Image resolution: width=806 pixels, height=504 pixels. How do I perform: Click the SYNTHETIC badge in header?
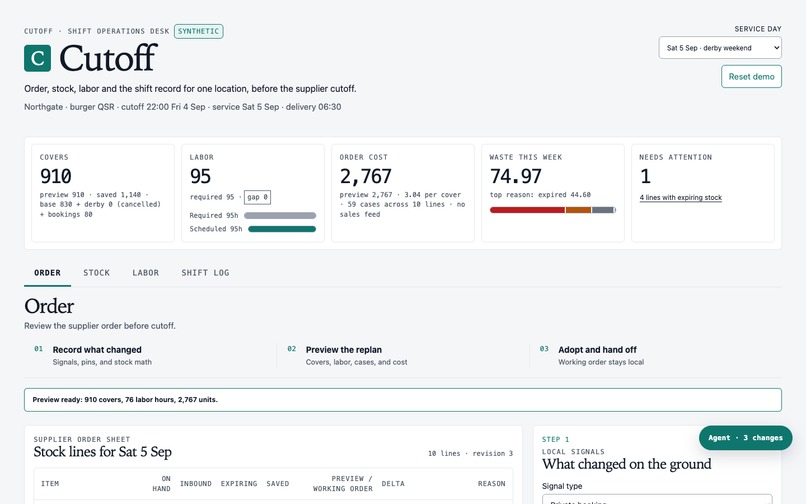click(x=198, y=31)
